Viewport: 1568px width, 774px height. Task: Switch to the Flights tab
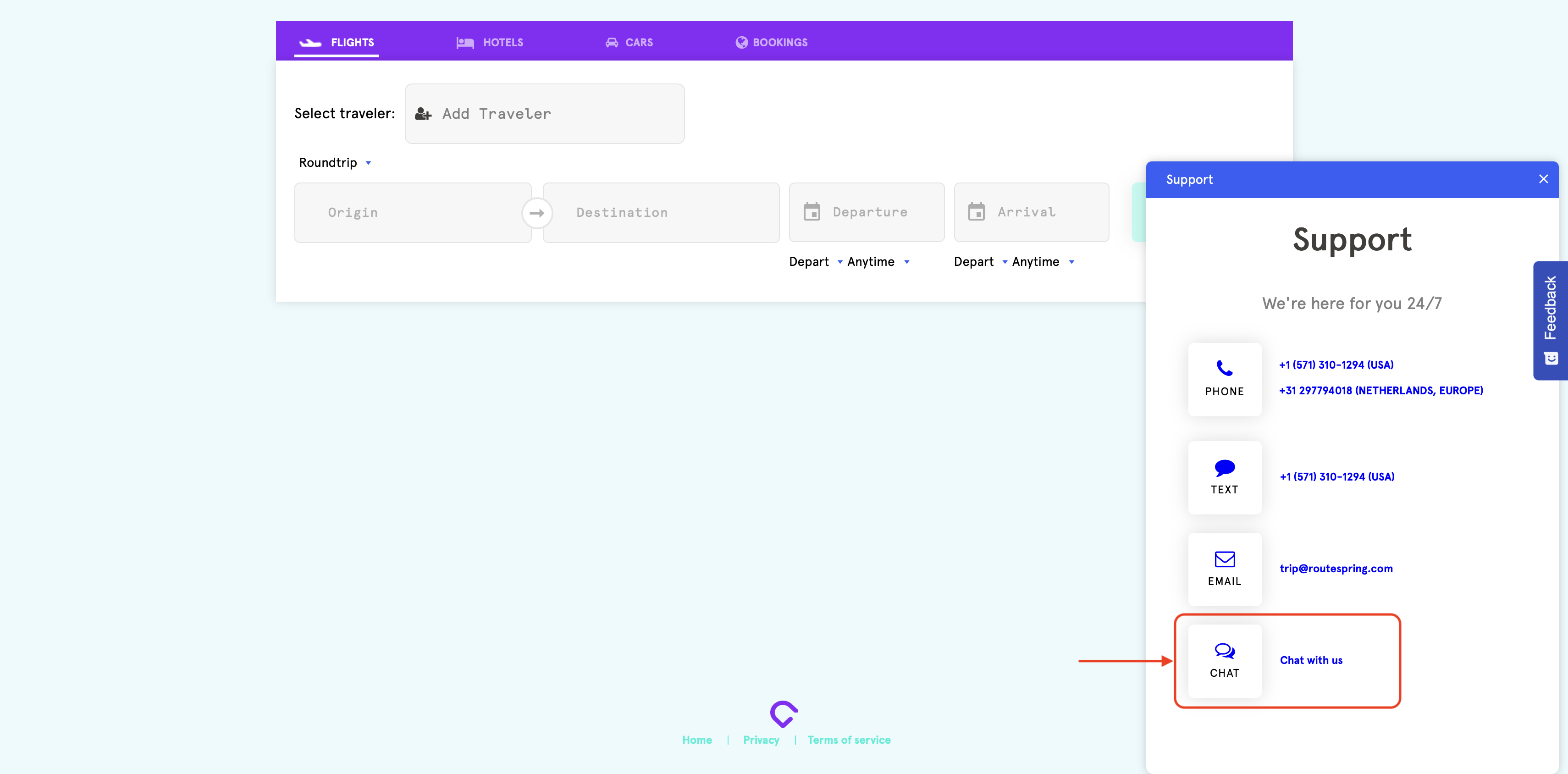point(337,42)
